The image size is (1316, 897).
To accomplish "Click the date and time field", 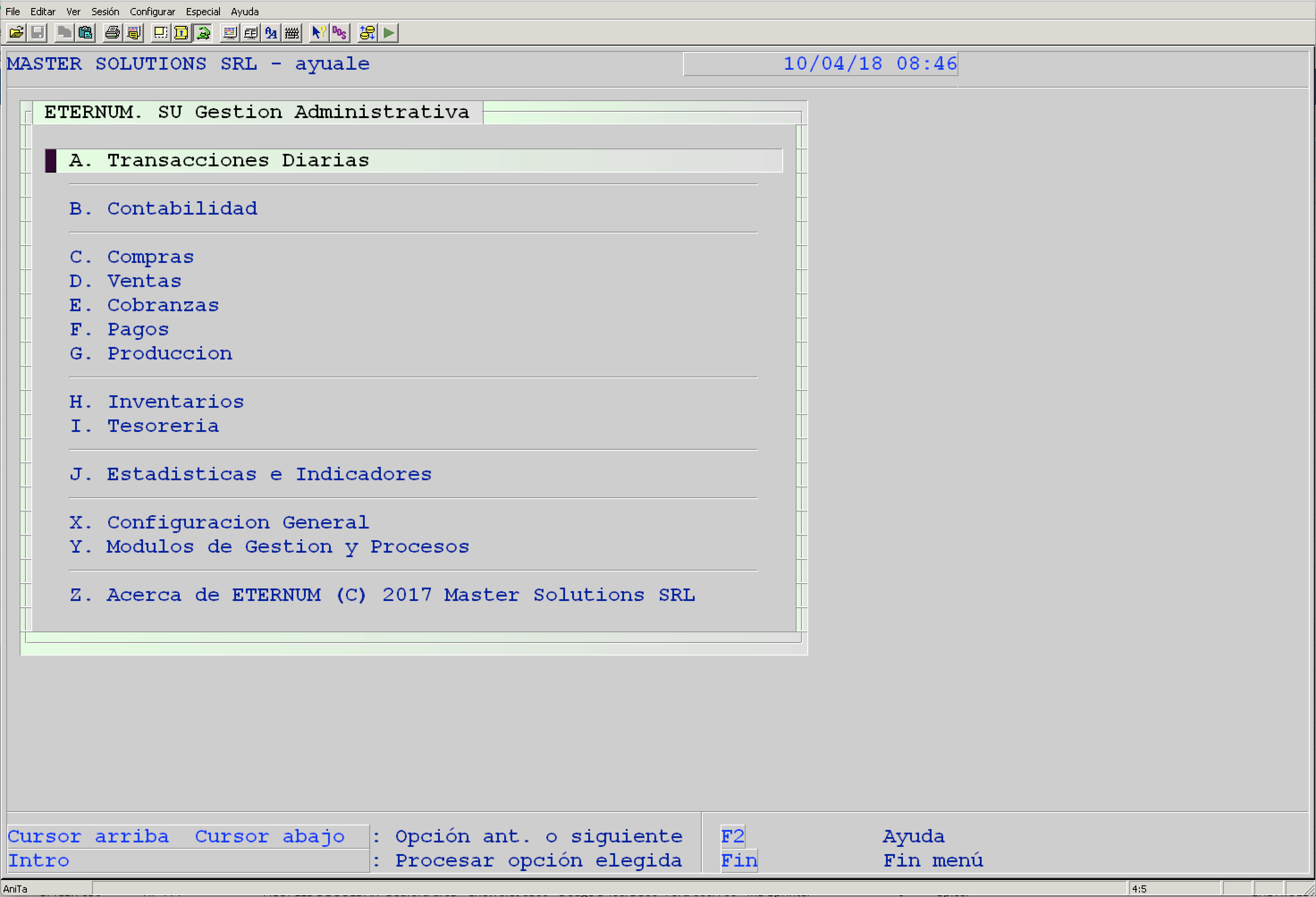I will 821,63.
